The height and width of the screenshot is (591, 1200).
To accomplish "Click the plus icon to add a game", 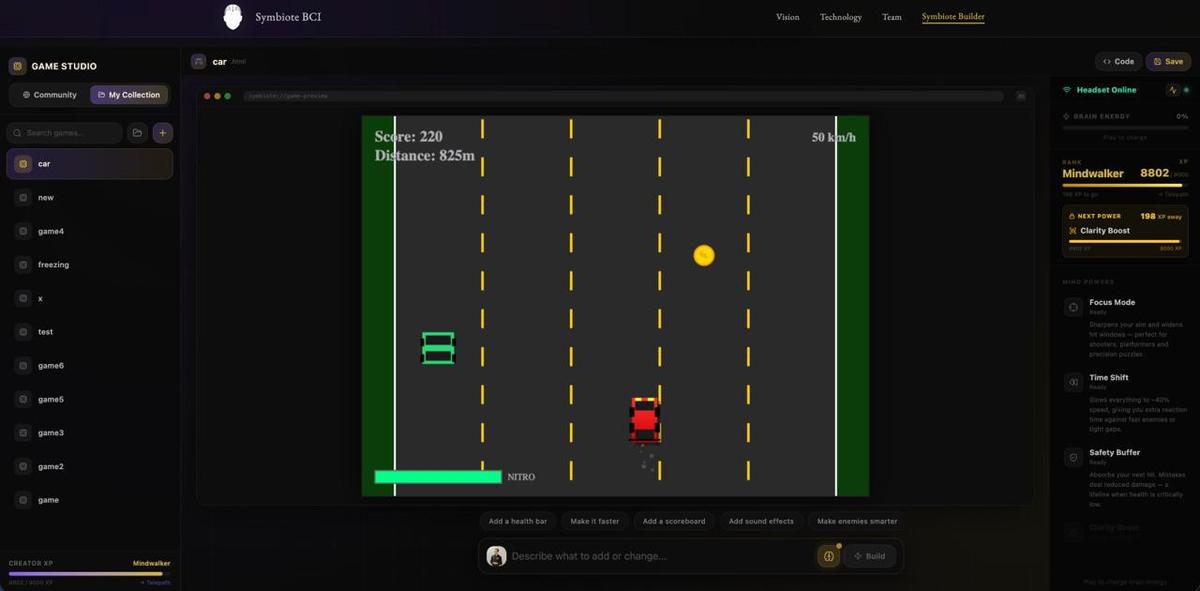I will [162, 133].
